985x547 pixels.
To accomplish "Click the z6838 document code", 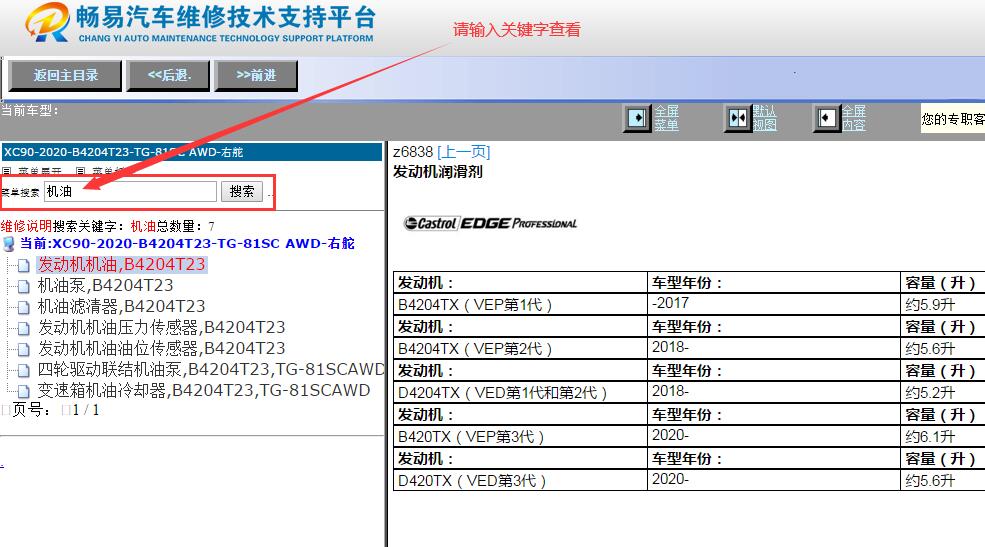I will coord(413,152).
